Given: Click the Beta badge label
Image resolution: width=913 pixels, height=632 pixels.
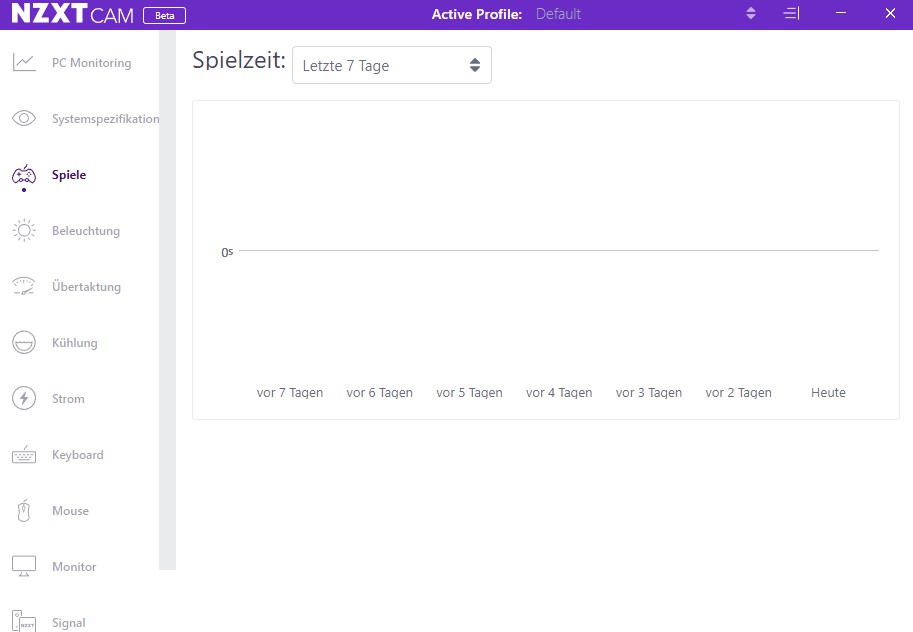Looking at the screenshot, I should tap(164, 15).
